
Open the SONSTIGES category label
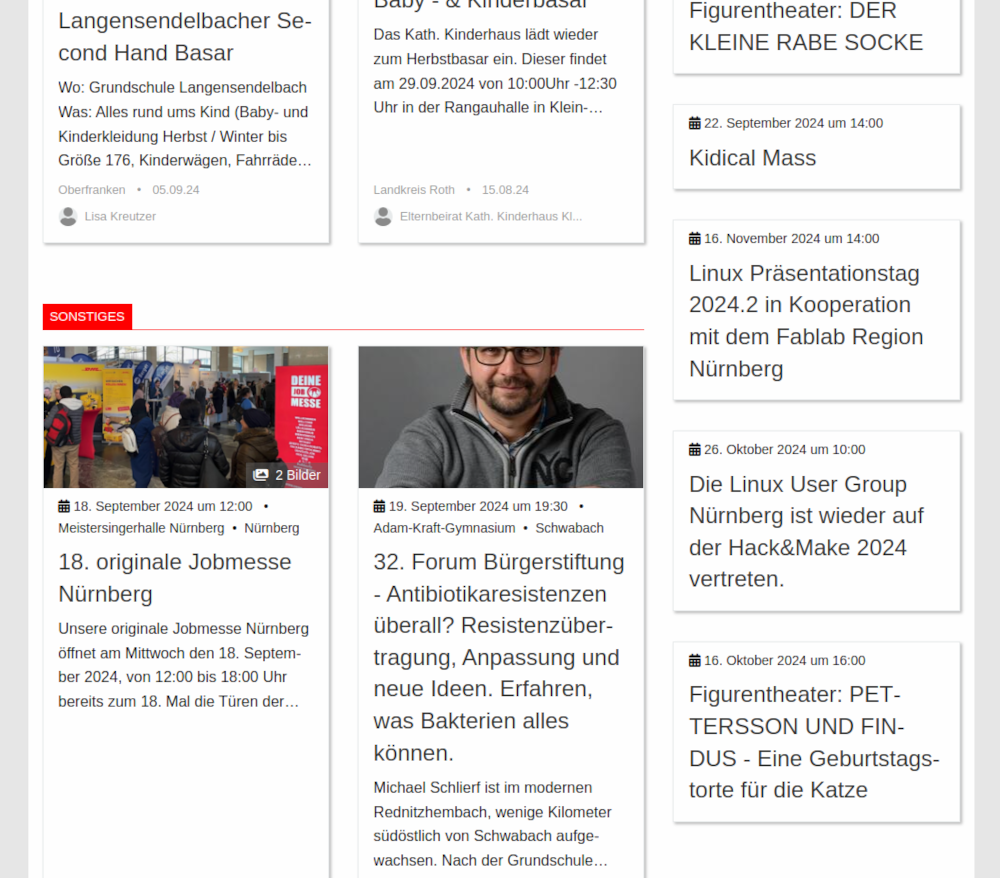(x=87, y=317)
